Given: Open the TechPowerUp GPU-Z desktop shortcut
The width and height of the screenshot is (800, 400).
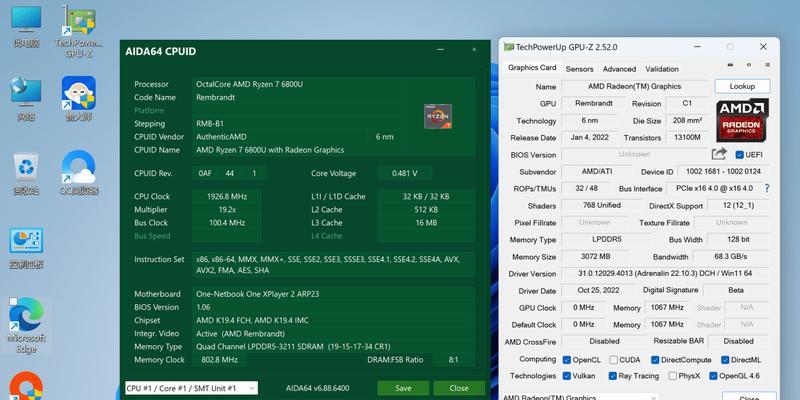Looking at the screenshot, I should 79,31.
